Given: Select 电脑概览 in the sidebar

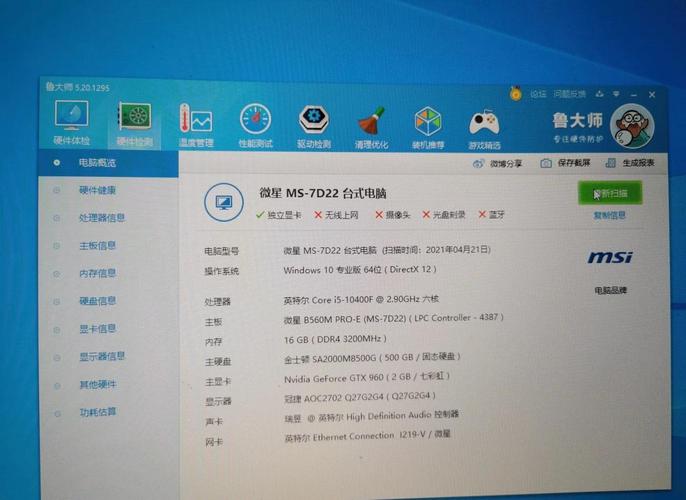Looking at the screenshot, I should pyautogui.click(x=108, y=163).
